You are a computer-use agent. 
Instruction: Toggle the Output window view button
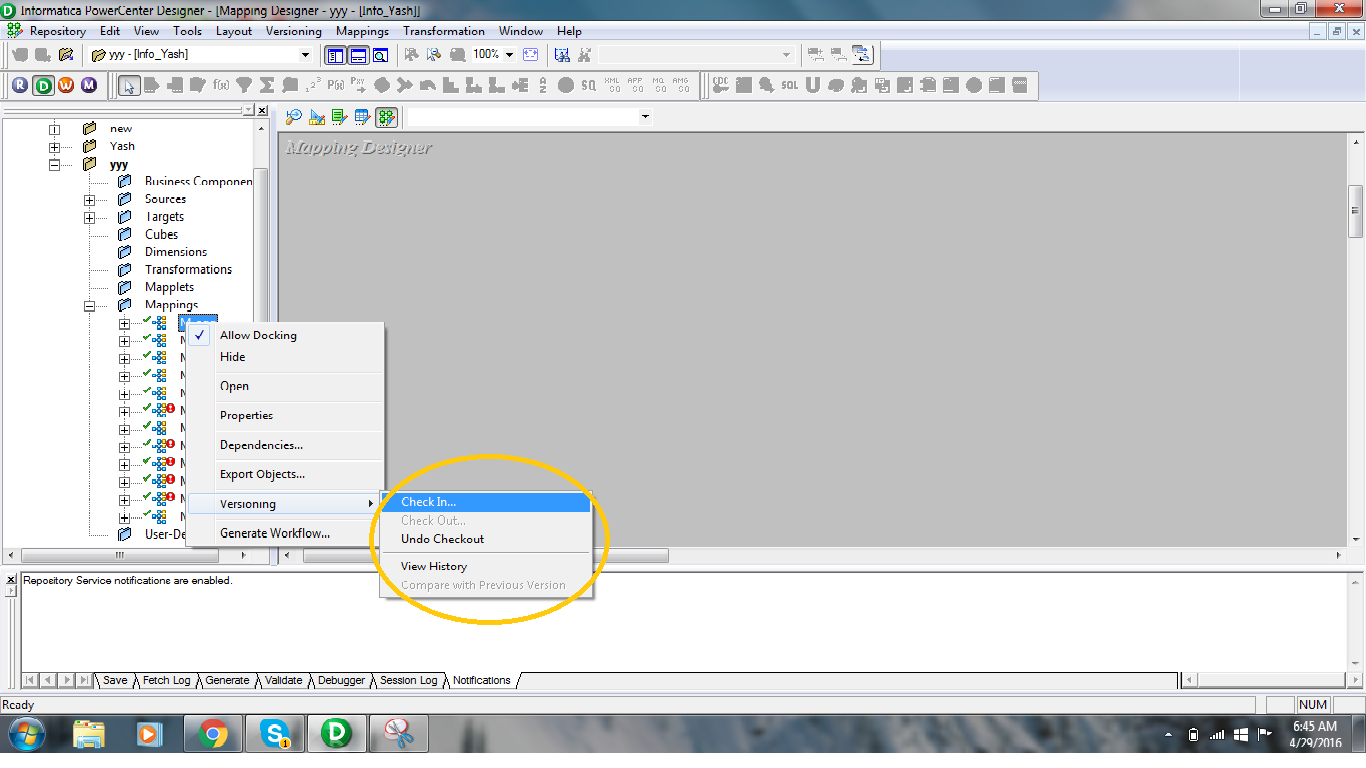(358, 55)
